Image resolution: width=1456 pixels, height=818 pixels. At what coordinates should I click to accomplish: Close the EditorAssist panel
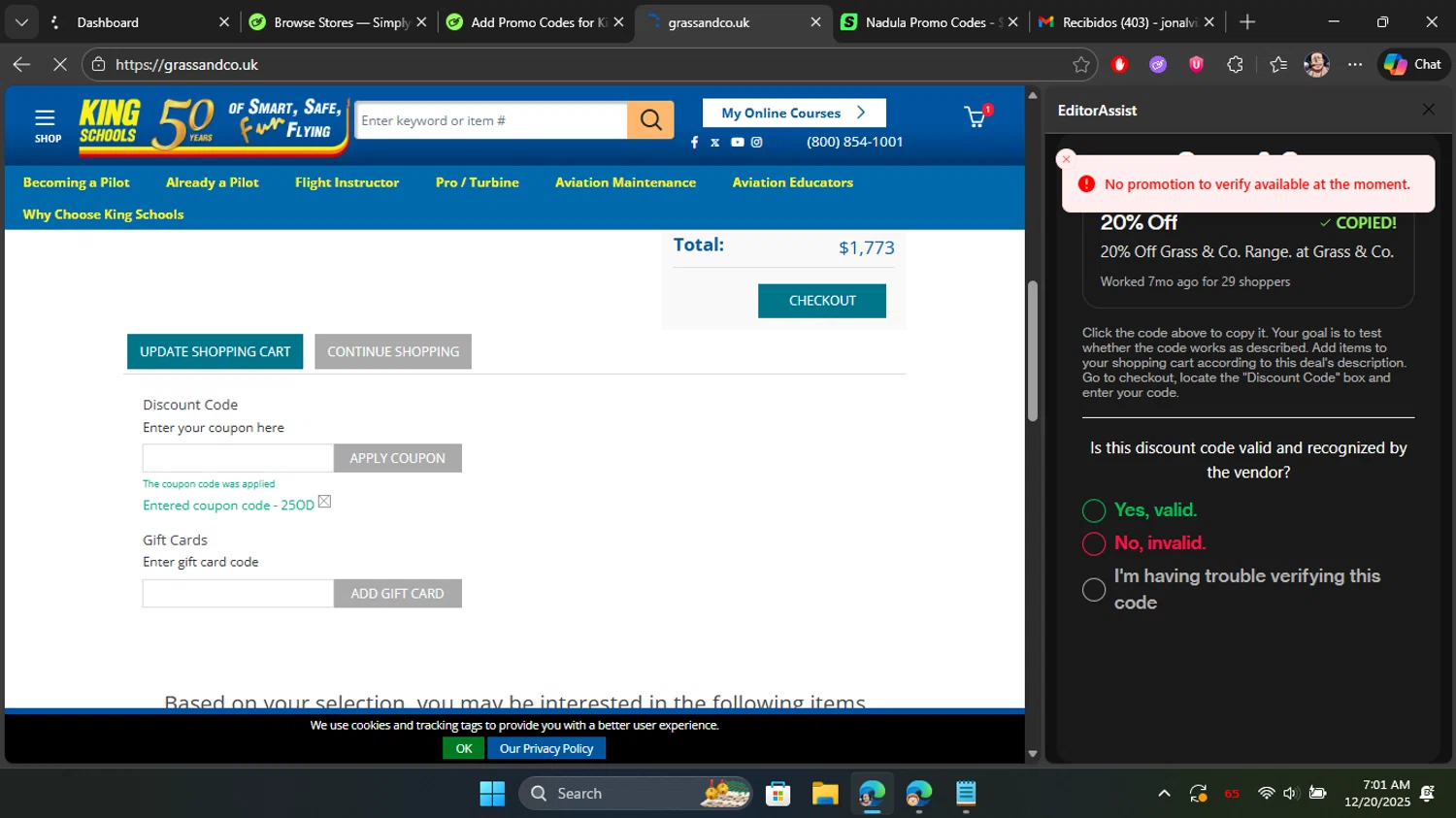(1428, 110)
